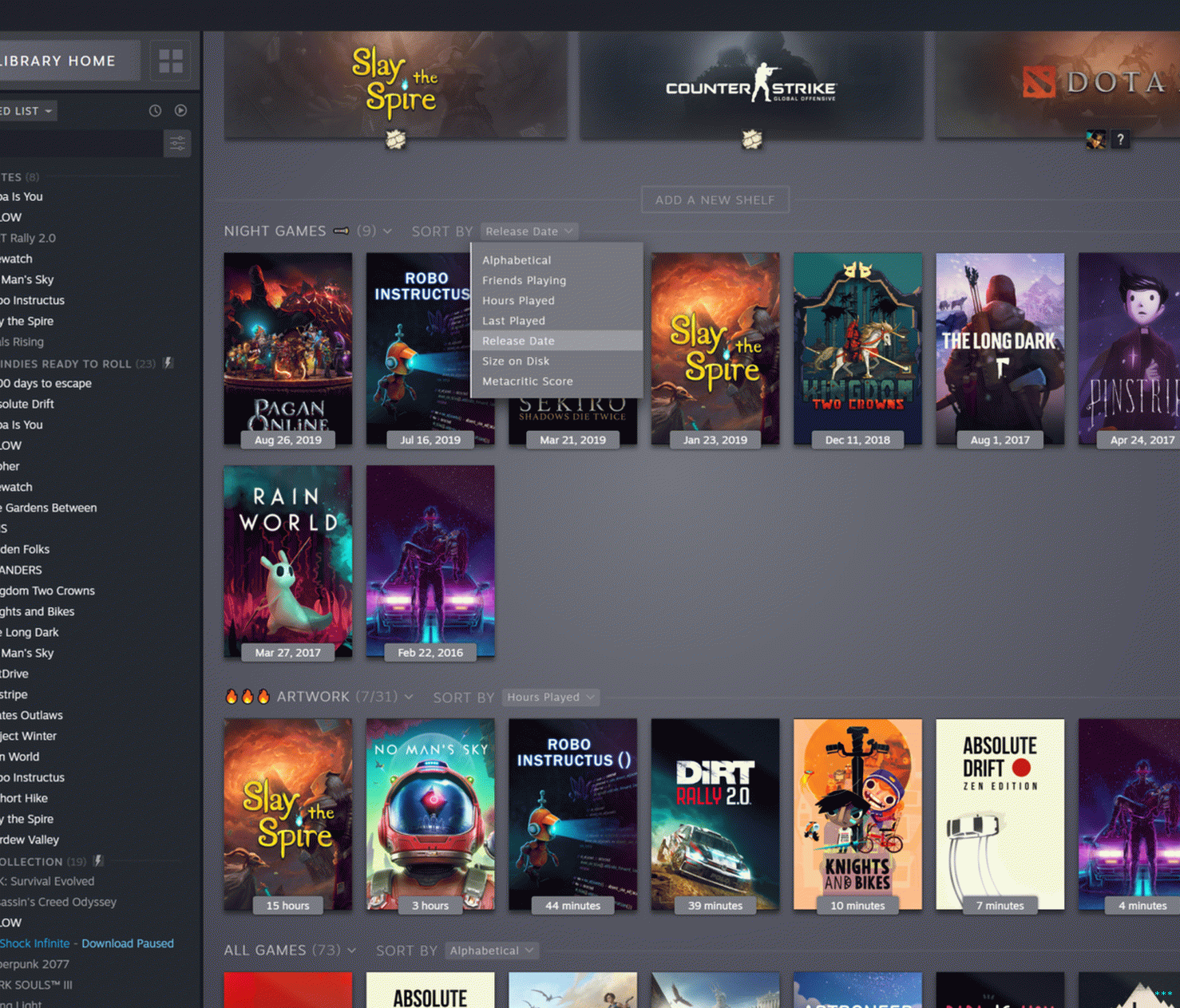Collapse the Night Games shelf chevron

click(388, 231)
